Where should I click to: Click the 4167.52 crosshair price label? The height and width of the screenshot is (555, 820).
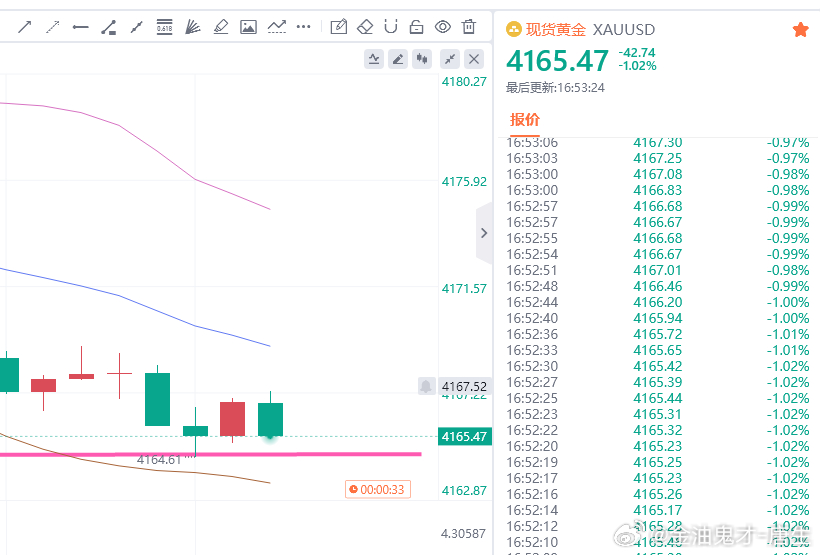tap(464, 387)
